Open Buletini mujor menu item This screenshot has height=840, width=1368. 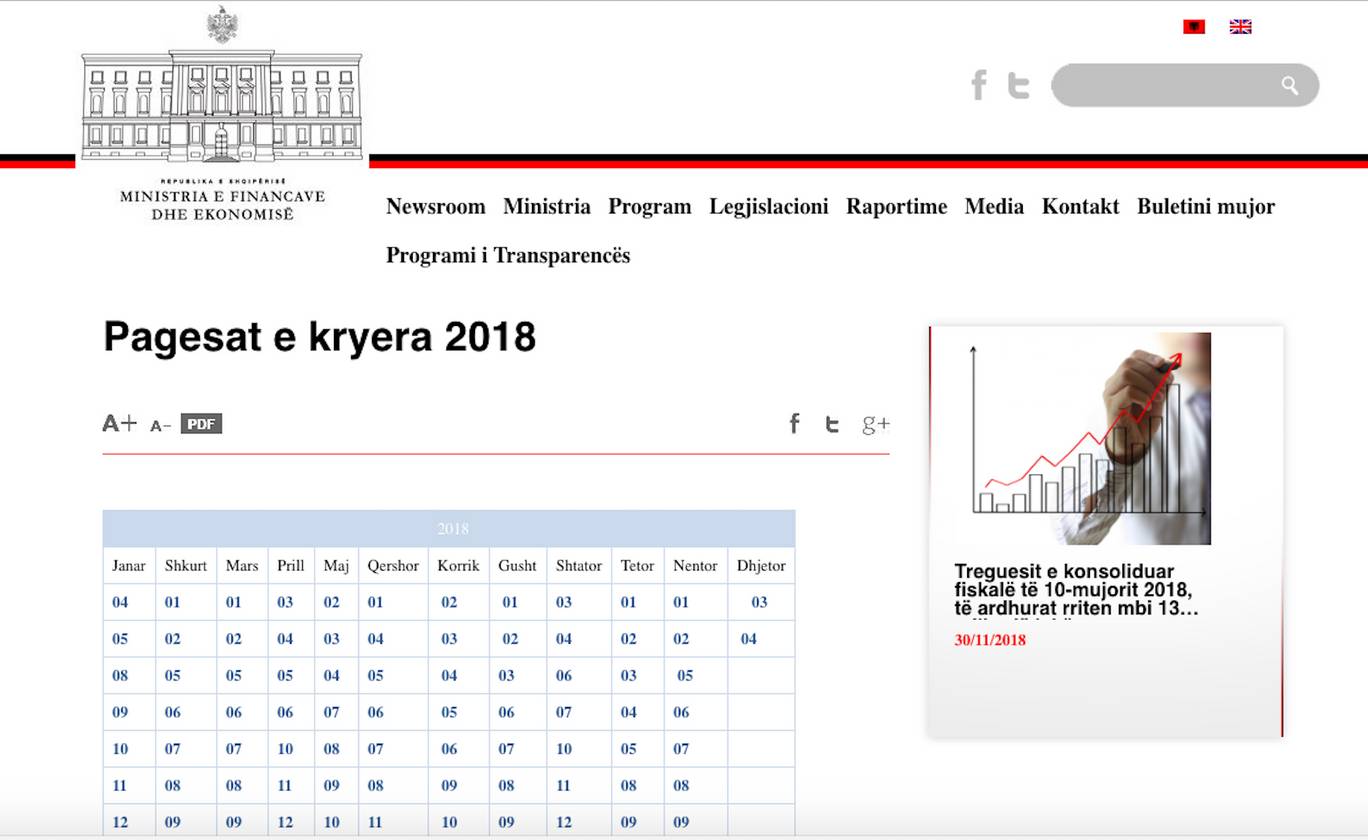(x=1205, y=207)
